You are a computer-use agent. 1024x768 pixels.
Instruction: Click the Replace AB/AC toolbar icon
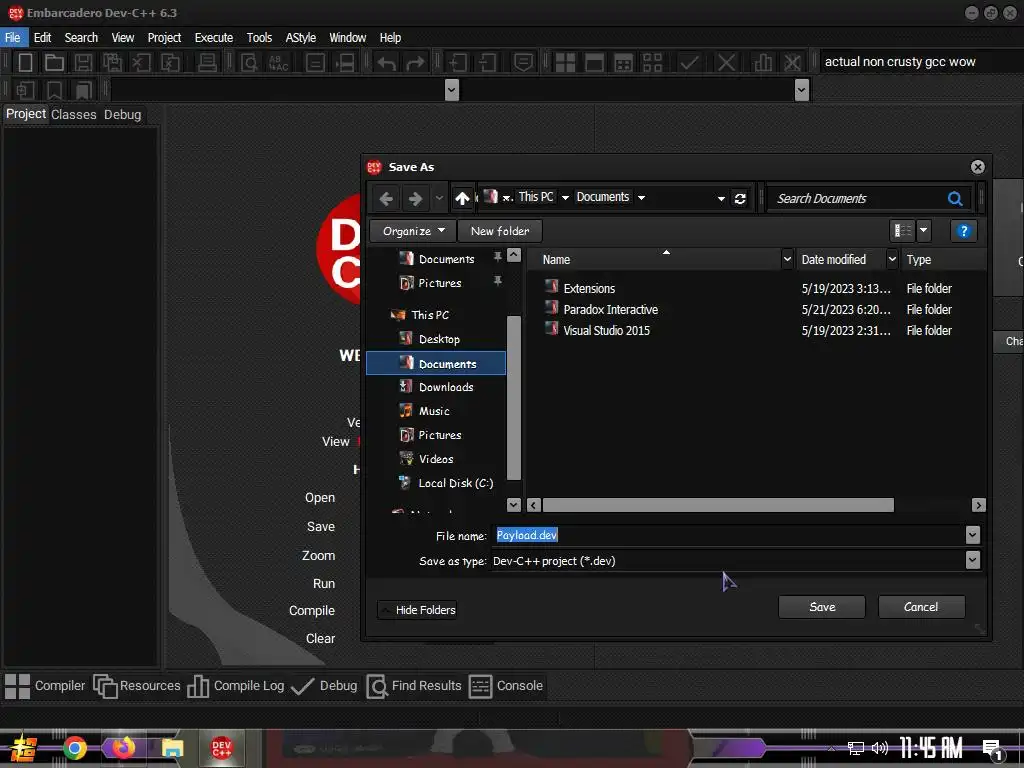[278, 63]
